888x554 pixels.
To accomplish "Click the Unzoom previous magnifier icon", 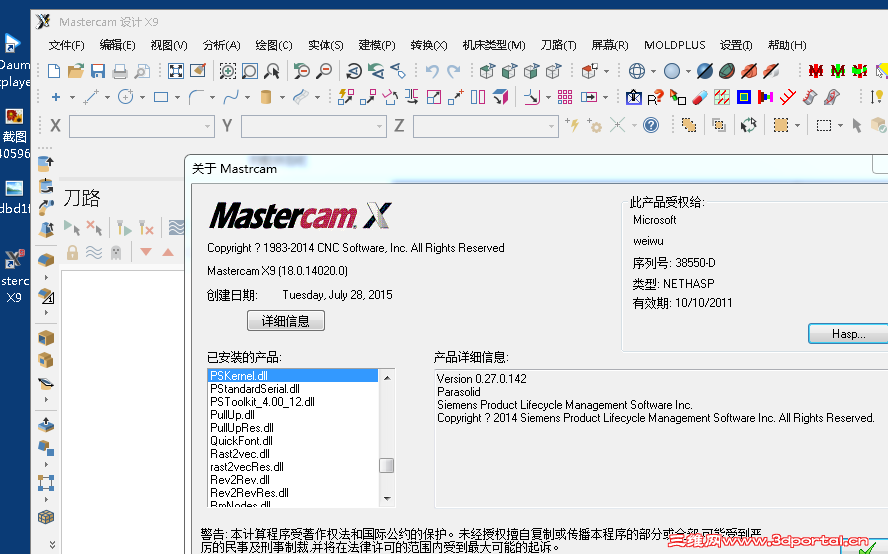I will point(301,71).
